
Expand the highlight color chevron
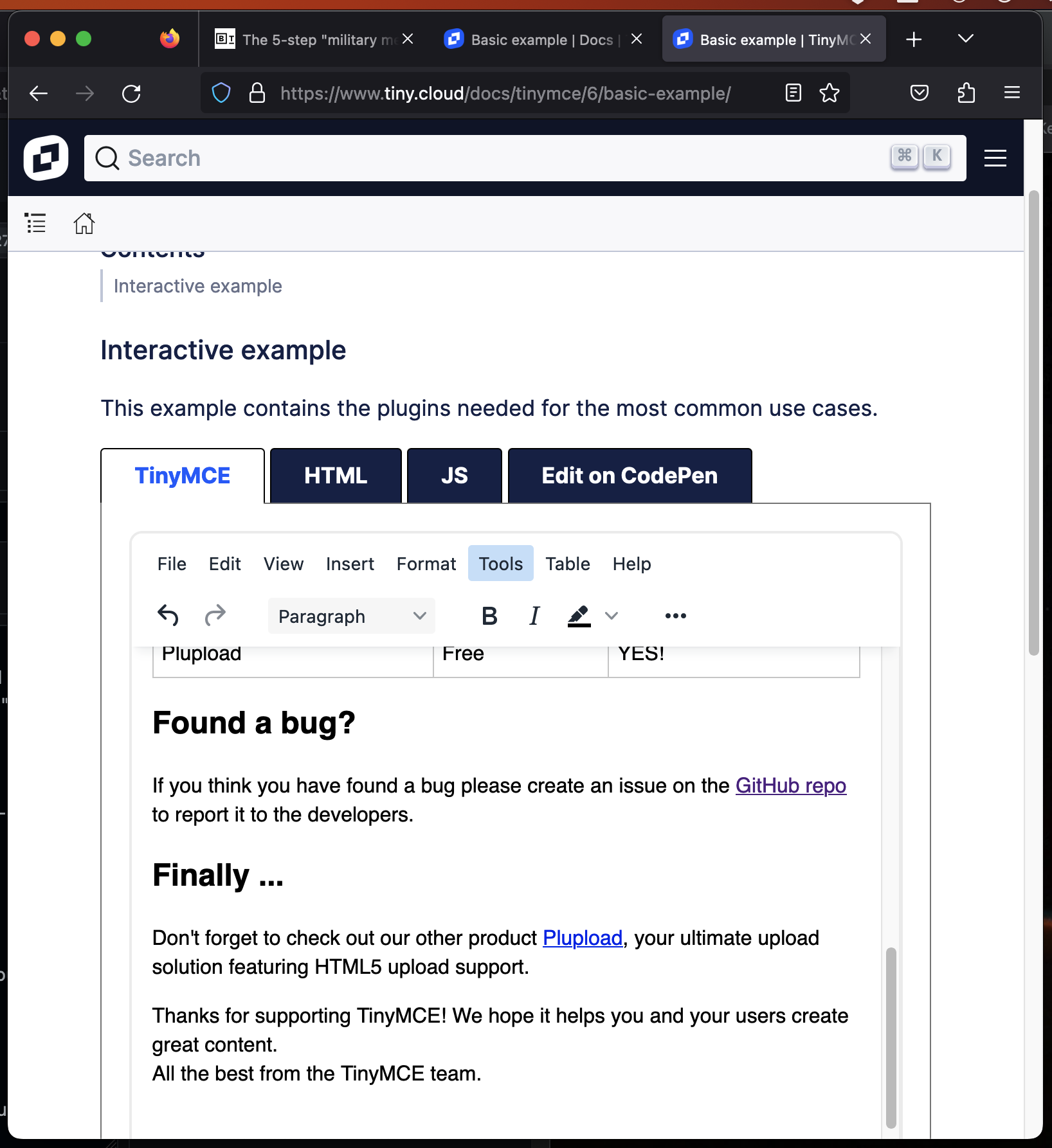[x=611, y=615]
